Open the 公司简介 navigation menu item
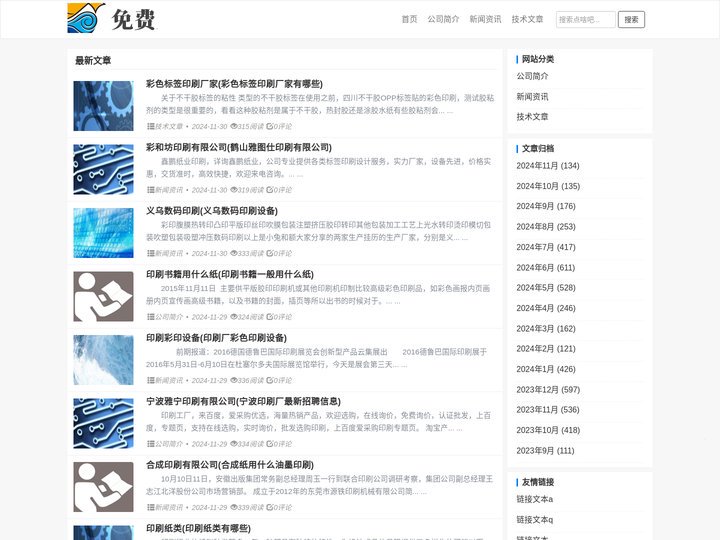The height and width of the screenshot is (540, 720). tap(443, 19)
